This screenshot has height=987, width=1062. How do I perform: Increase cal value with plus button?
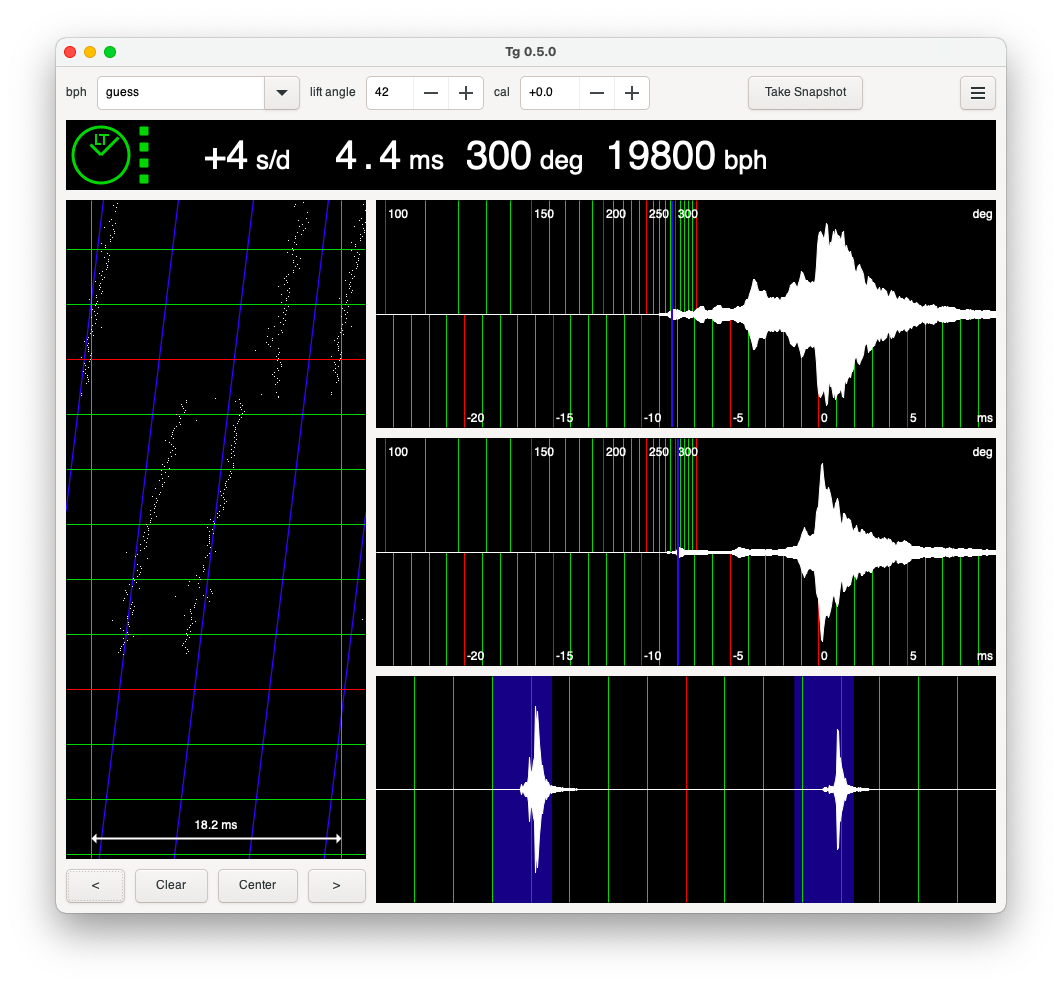pos(631,93)
